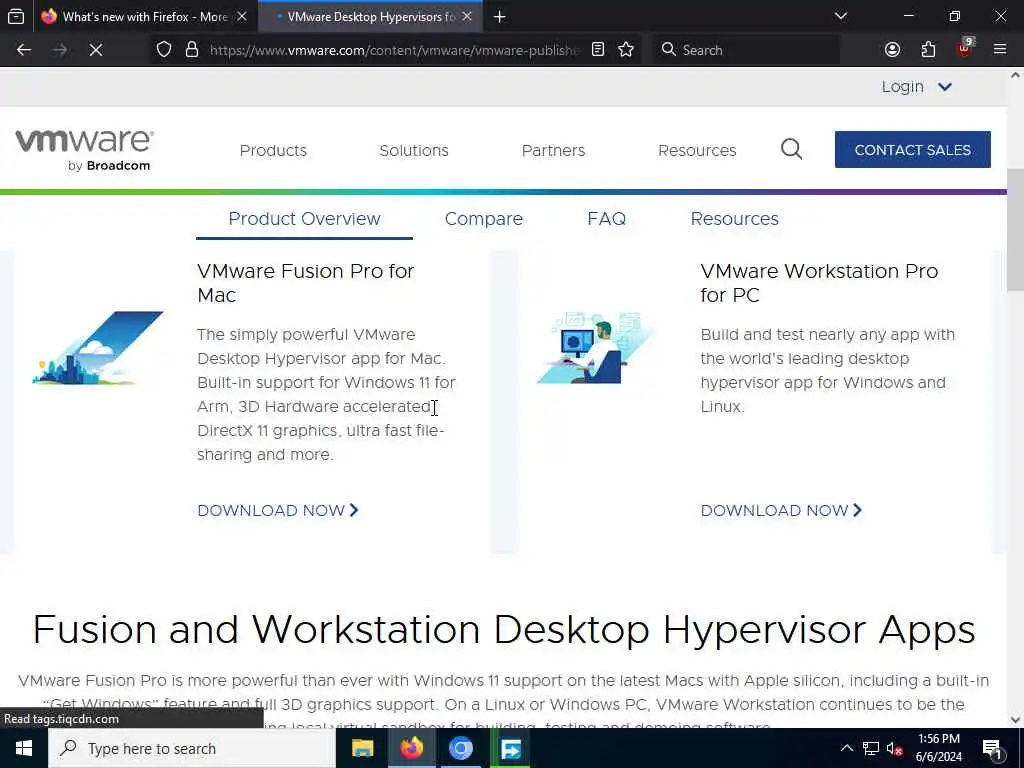Viewport: 1024px width, 768px height.
Task: Click the Firefox search box
Action: 746,50
